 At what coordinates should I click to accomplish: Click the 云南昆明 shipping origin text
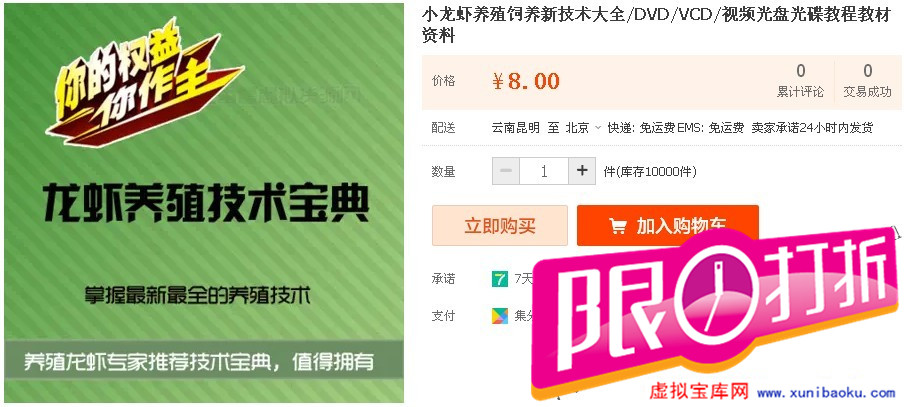[515, 128]
